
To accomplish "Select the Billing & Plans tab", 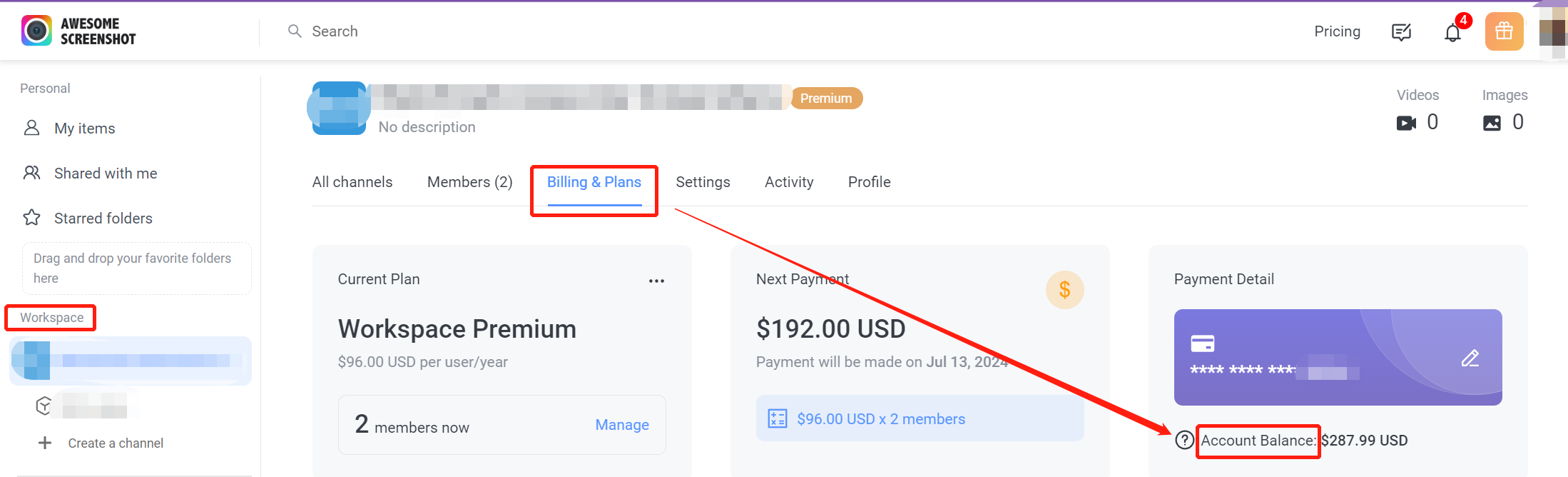I will click(594, 182).
